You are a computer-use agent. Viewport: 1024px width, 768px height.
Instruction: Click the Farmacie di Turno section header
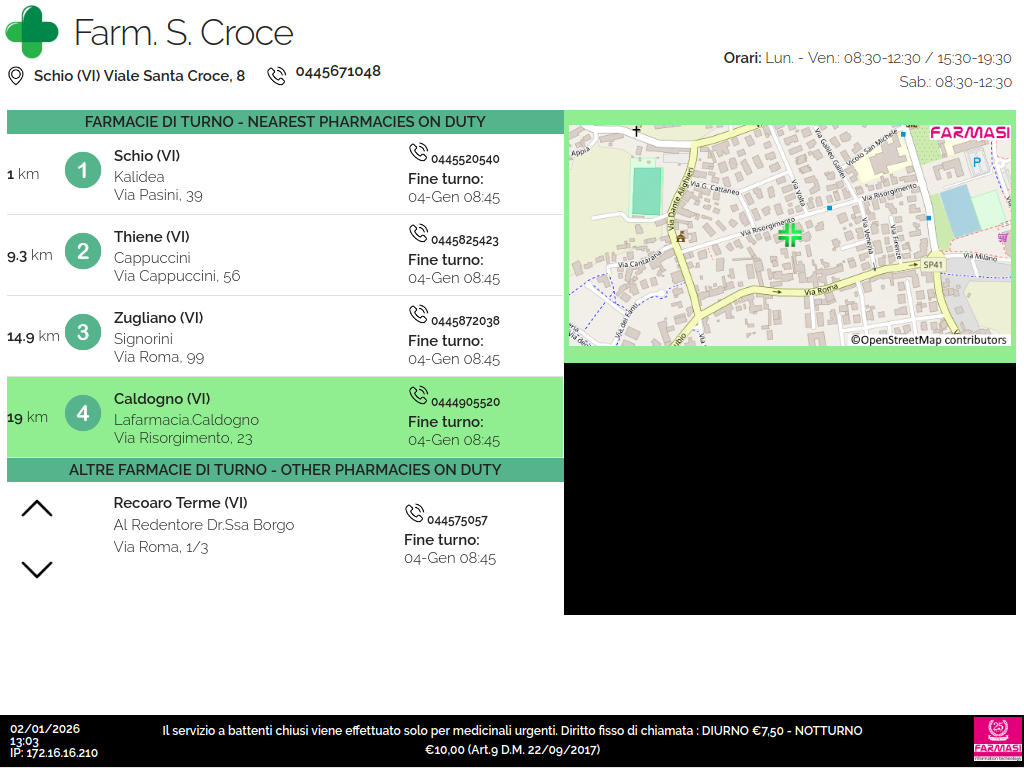(x=285, y=122)
